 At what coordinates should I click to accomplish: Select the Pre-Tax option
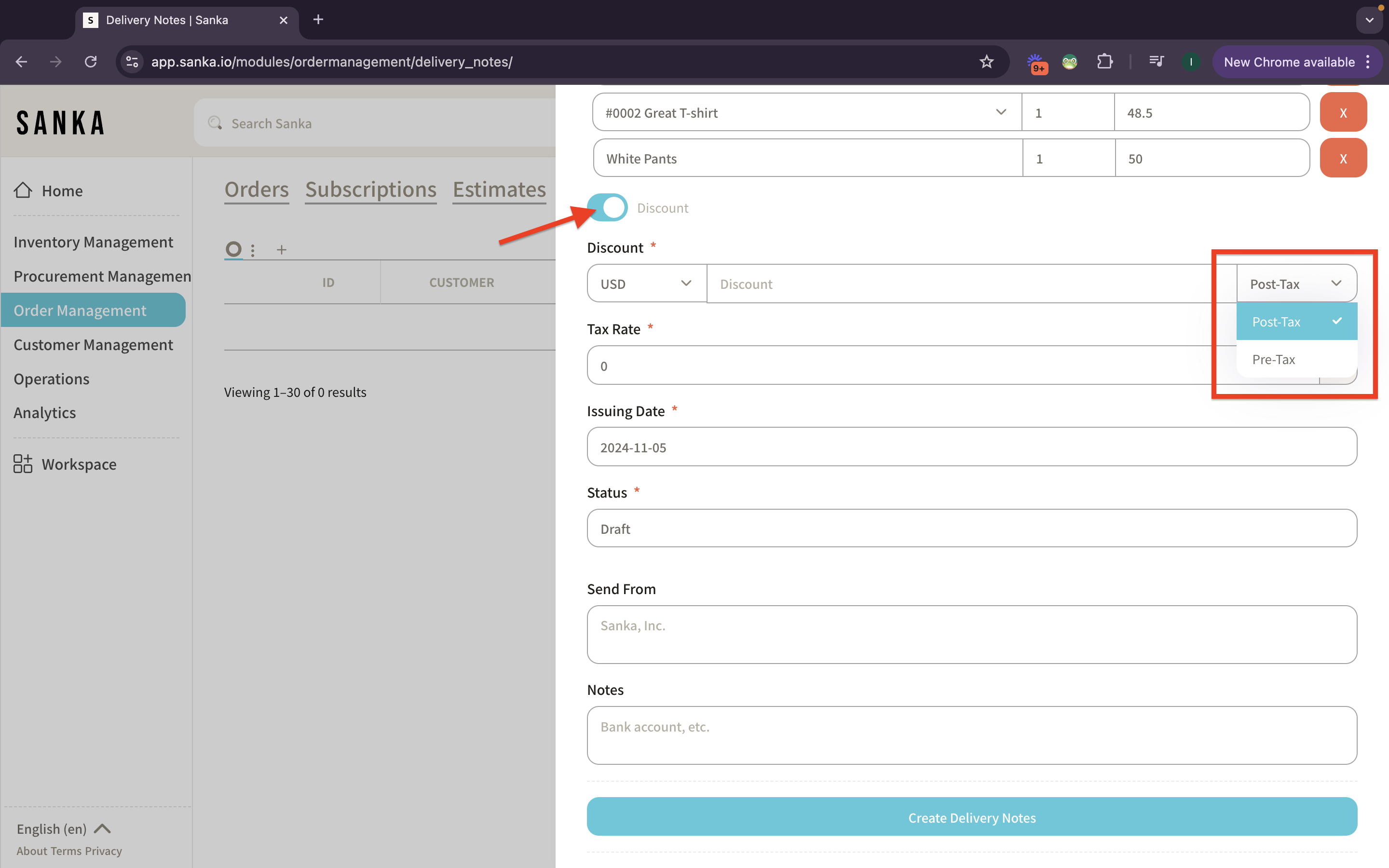1296,359
